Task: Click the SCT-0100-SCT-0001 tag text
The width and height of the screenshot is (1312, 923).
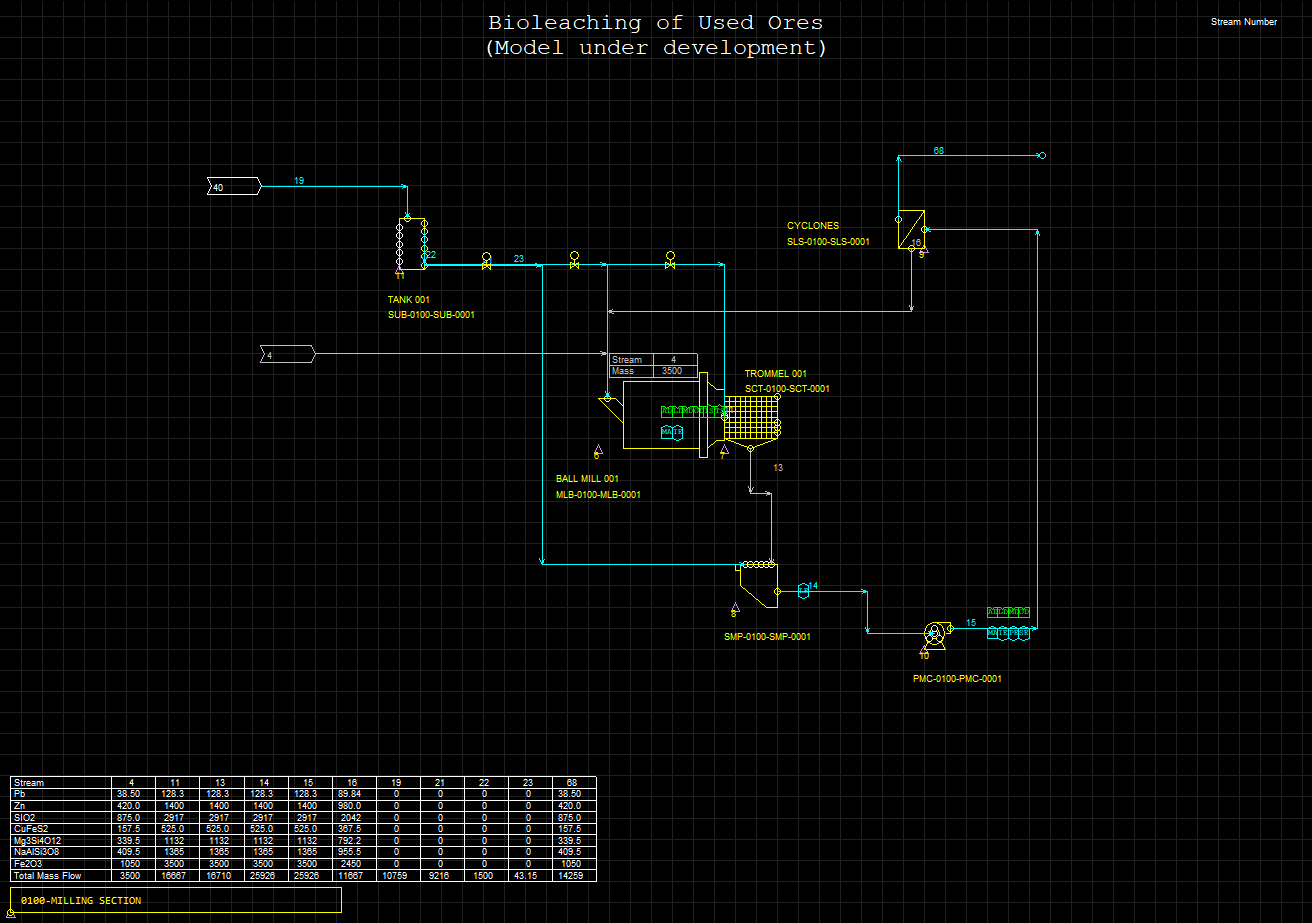Action: point(787,389)
